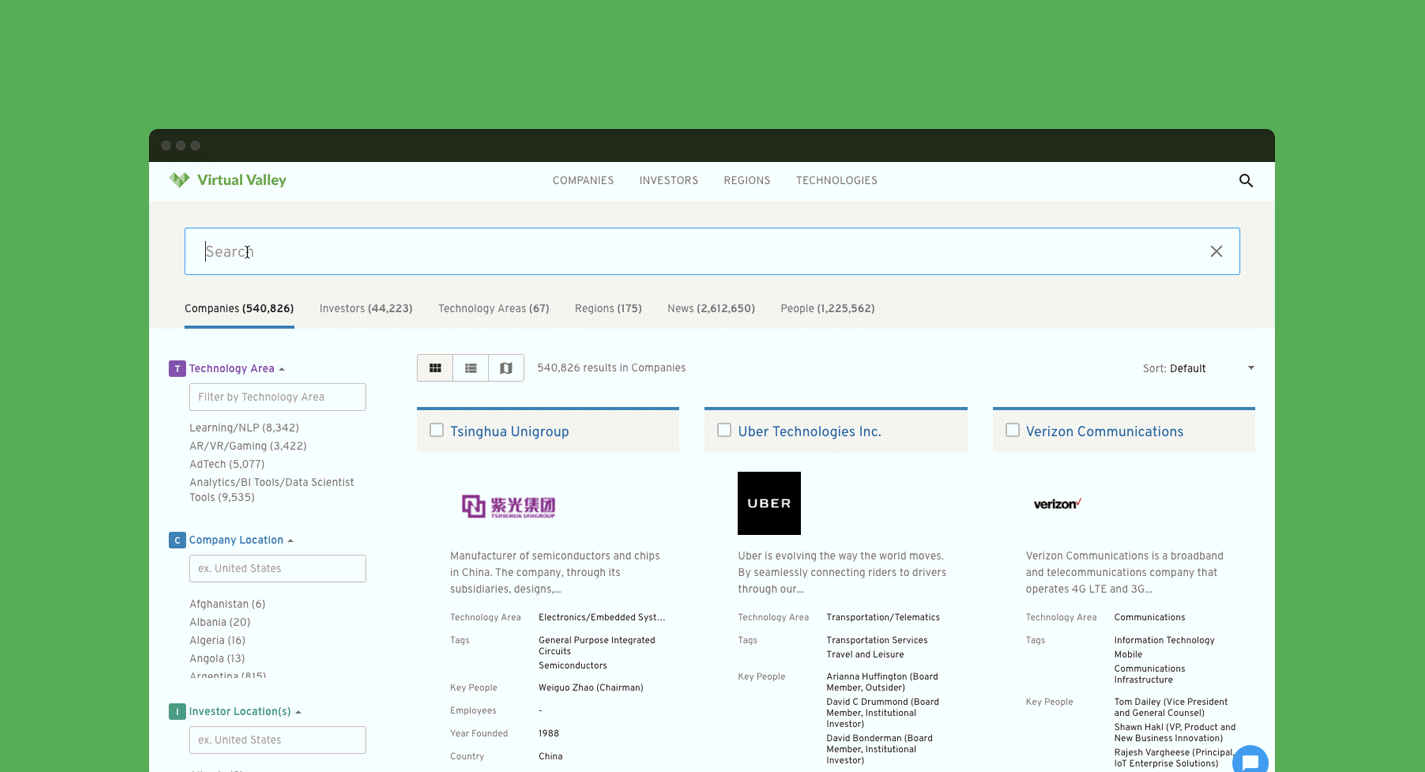Tick the Verizon Communications checkbox
The image size is (1425, 772).
[1012, 430]
